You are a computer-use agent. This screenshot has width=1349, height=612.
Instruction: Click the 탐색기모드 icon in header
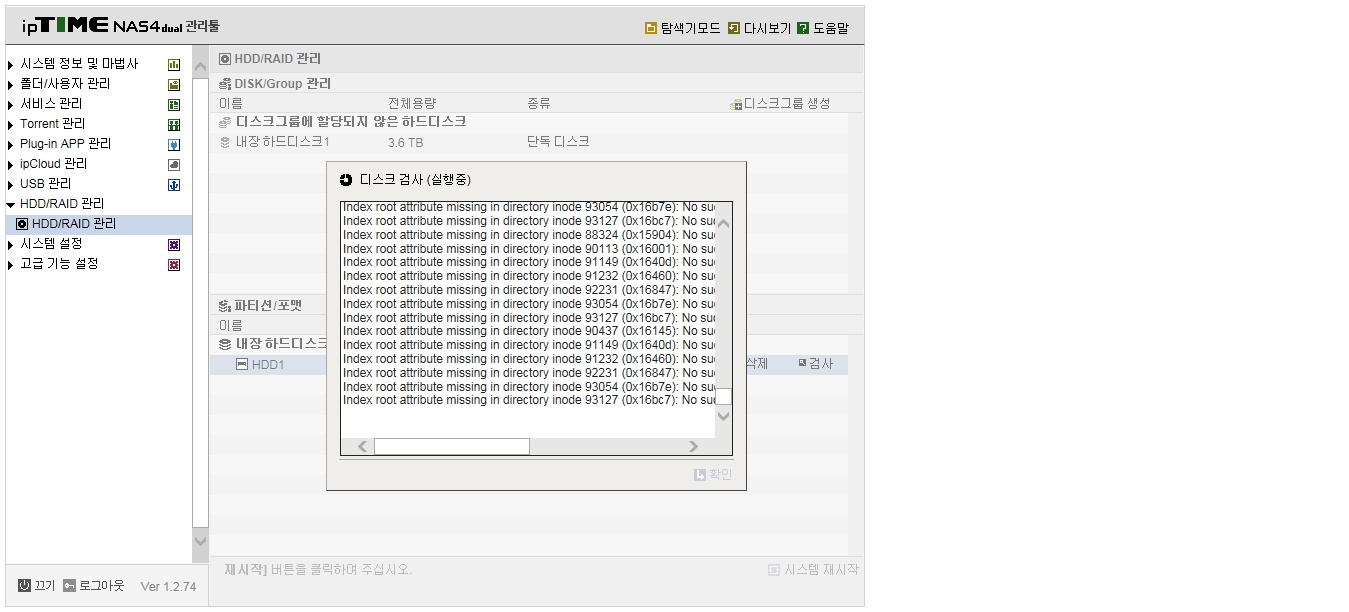[x=651, y=29]
